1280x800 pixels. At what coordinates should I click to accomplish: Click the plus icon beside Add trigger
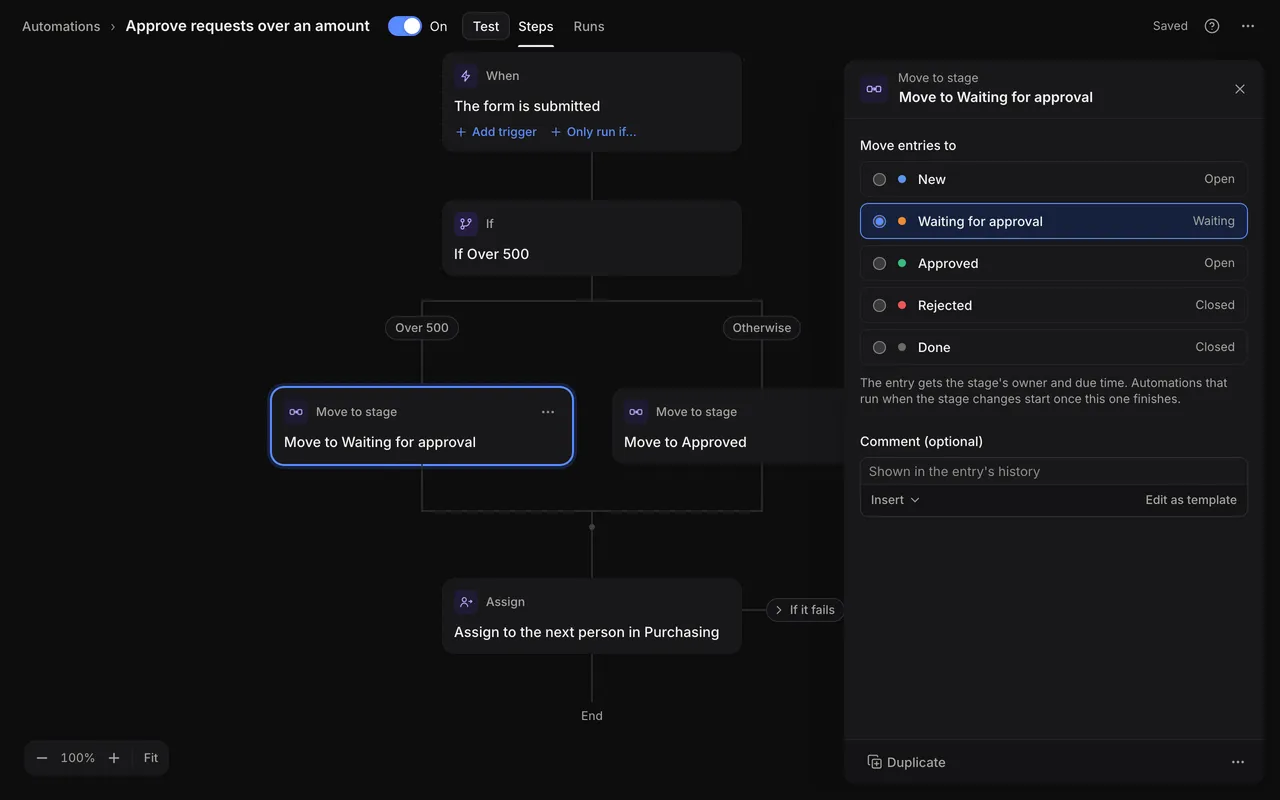coord(461,132)
